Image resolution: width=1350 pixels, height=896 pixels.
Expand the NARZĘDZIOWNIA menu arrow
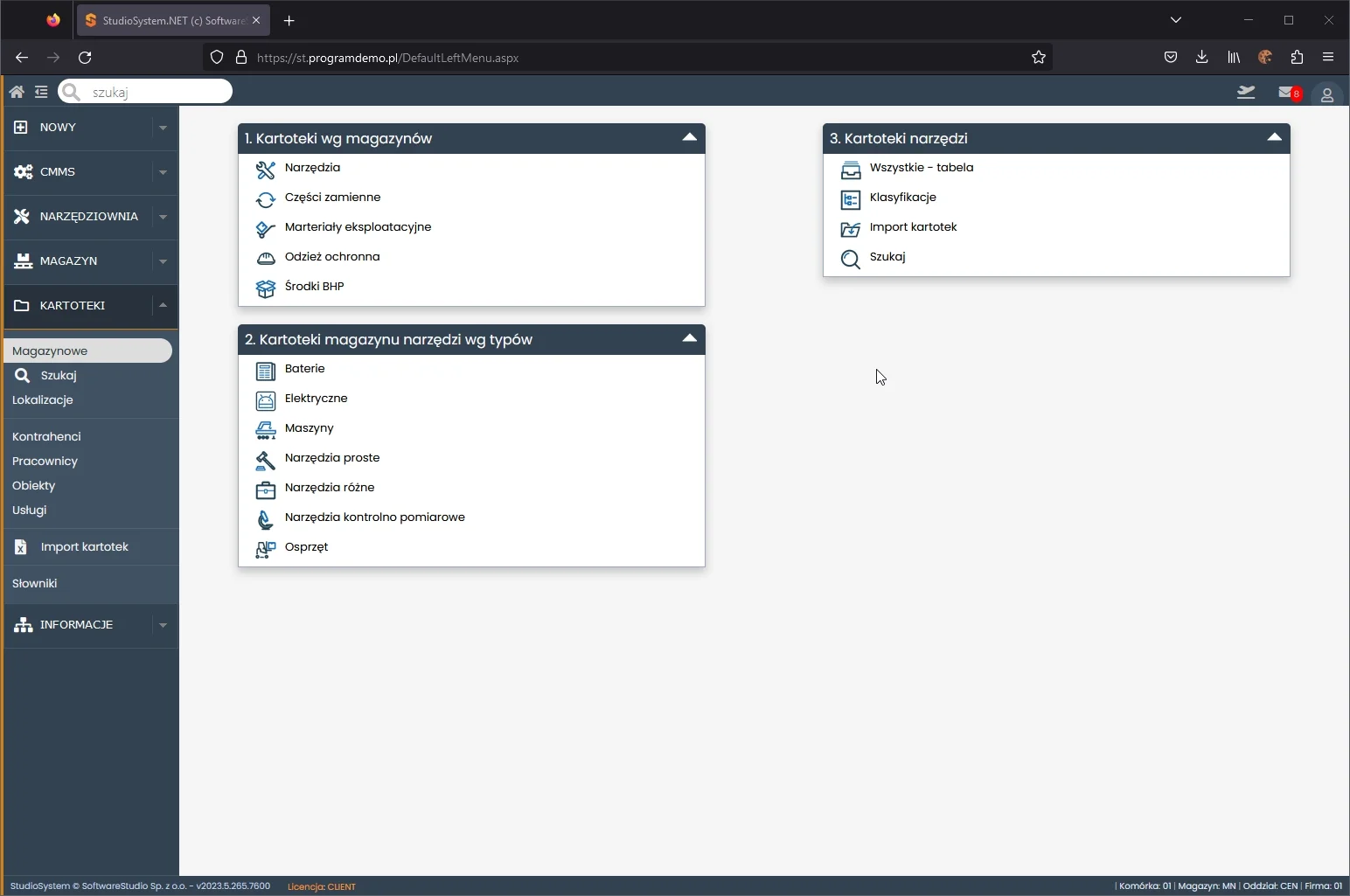tap(163, 217)
